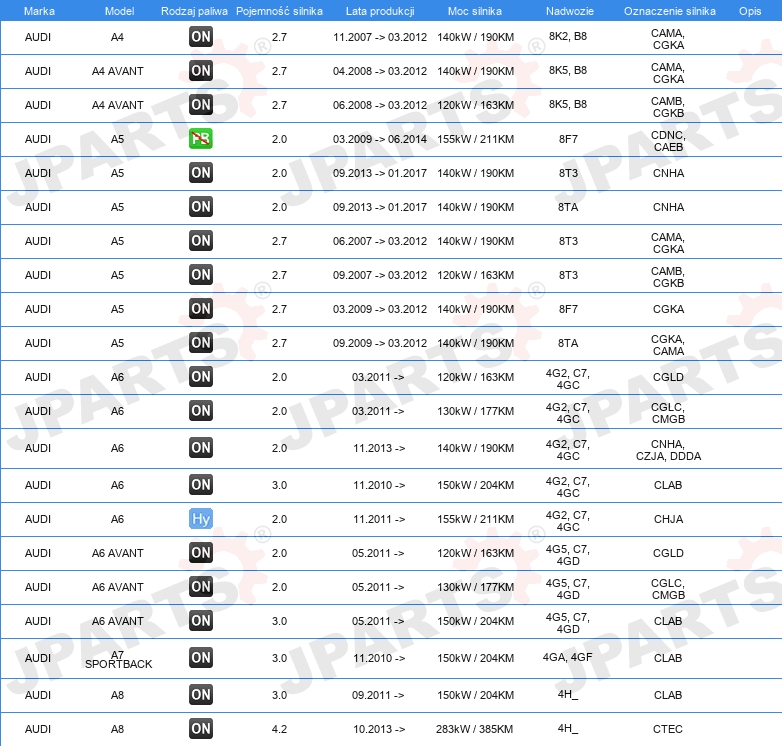This screenshot has height=746, width=782.
Task: Click the ON icon in the A8 3.0 CLAB row
Action: [201, 694]
